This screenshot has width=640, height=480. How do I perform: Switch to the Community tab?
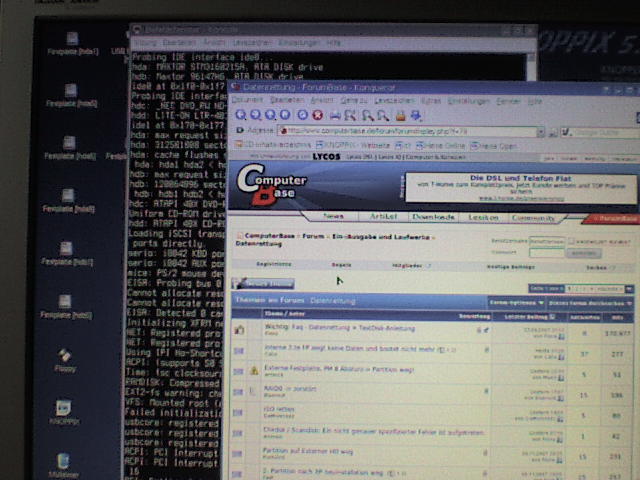(533, 218)
